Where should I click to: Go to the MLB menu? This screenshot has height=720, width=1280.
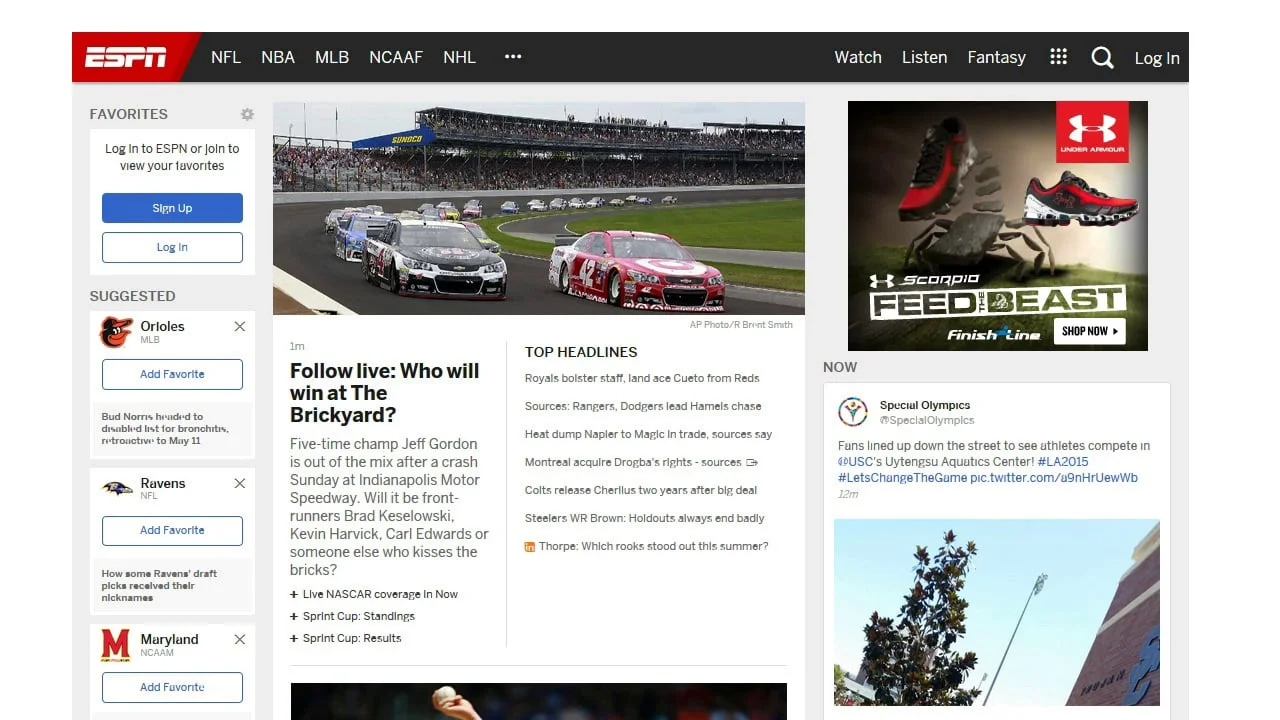pos(332,57)
